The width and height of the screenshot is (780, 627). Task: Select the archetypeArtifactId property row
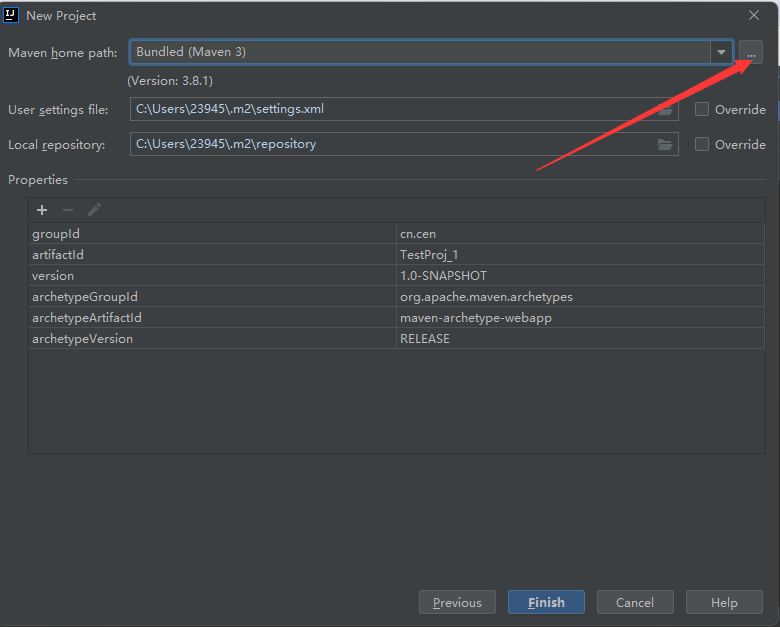(x=396, y=317)
